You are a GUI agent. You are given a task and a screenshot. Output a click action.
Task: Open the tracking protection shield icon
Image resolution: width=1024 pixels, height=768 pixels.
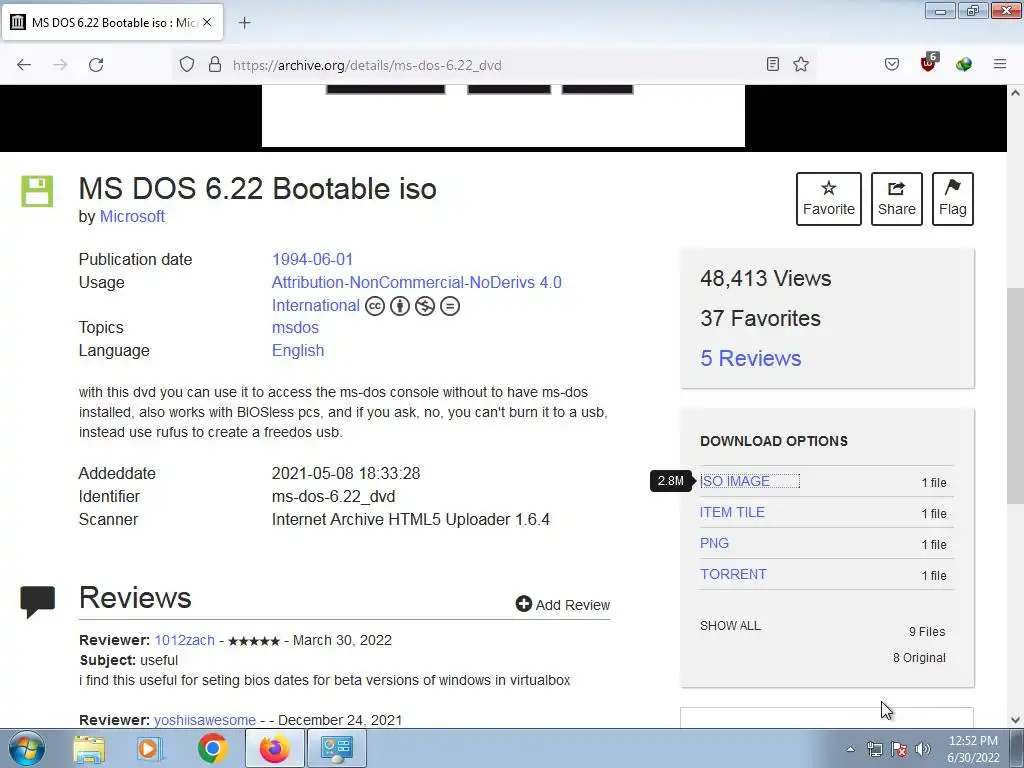point(187,65)
